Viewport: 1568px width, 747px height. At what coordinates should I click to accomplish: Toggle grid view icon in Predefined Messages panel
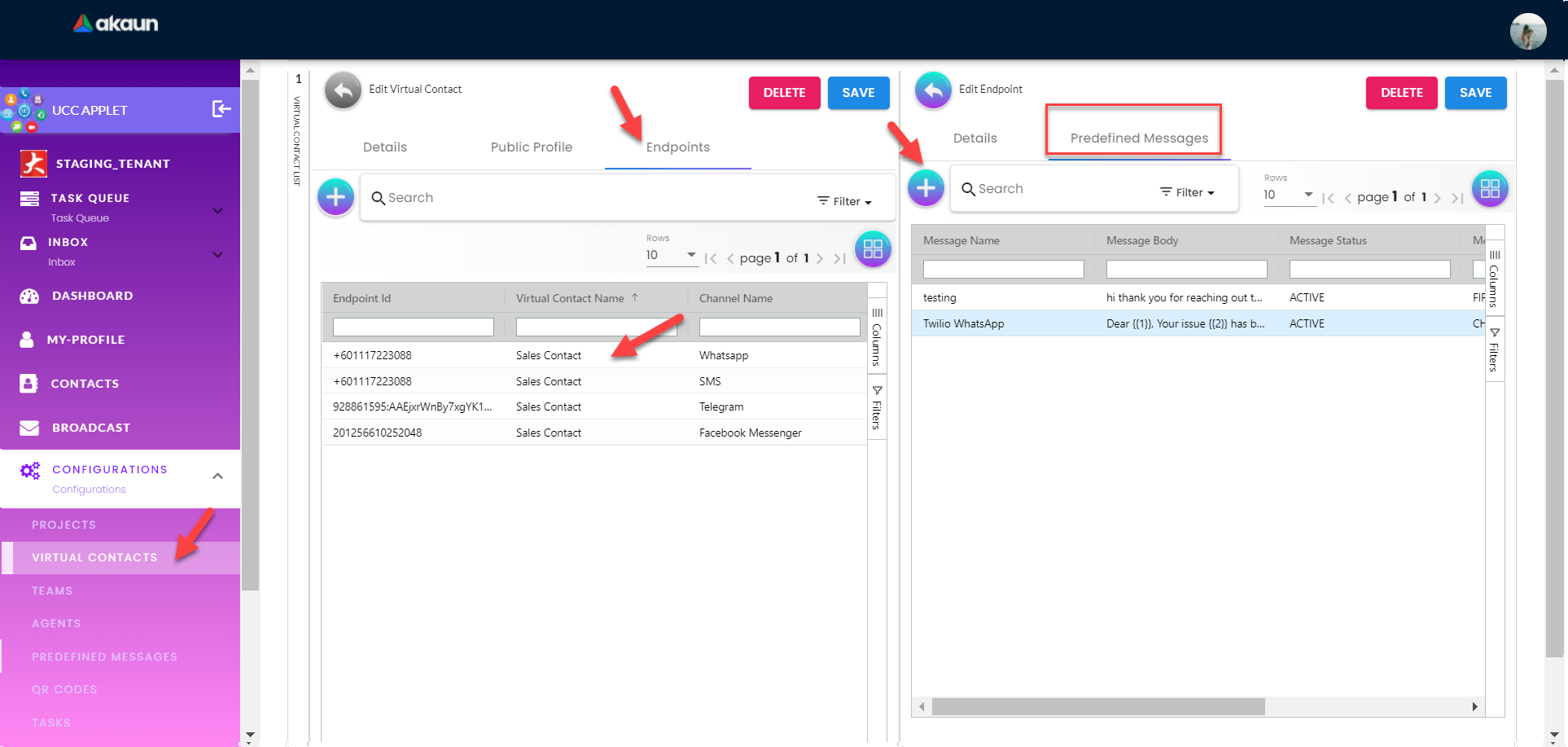(x=1489, y=189)
